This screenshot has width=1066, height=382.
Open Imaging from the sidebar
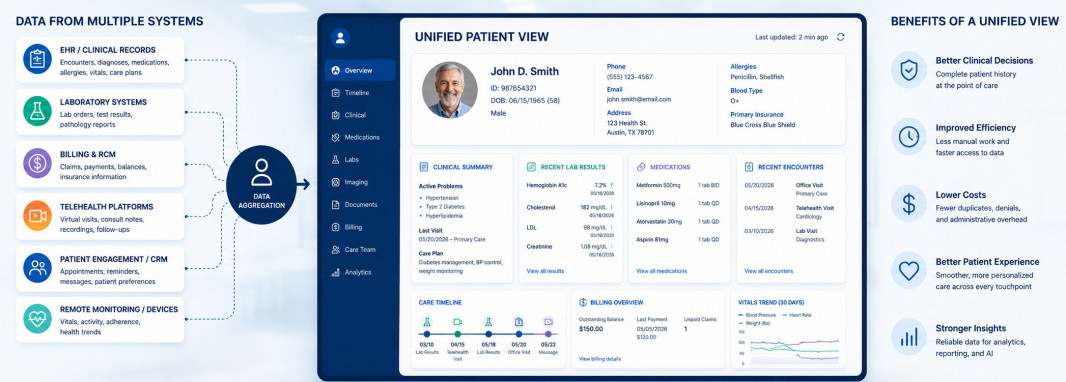click(x=360, y=182)
